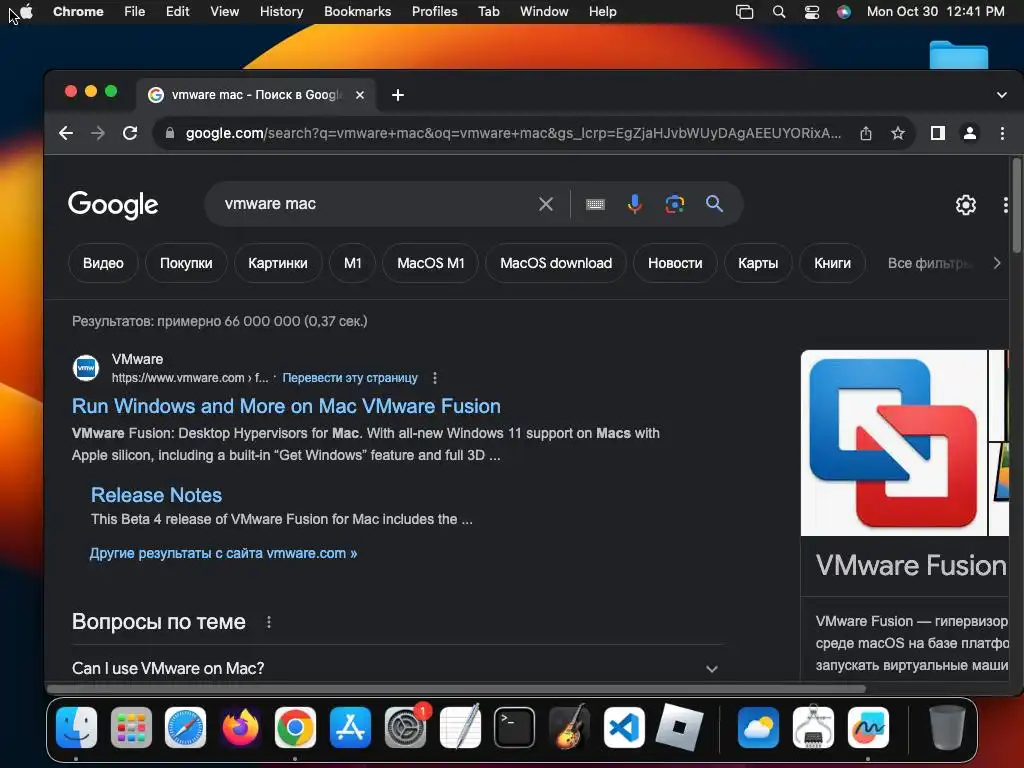Open System Information from the Dock
Viewport: 1024px width, 768px height.
coord(813,728)
